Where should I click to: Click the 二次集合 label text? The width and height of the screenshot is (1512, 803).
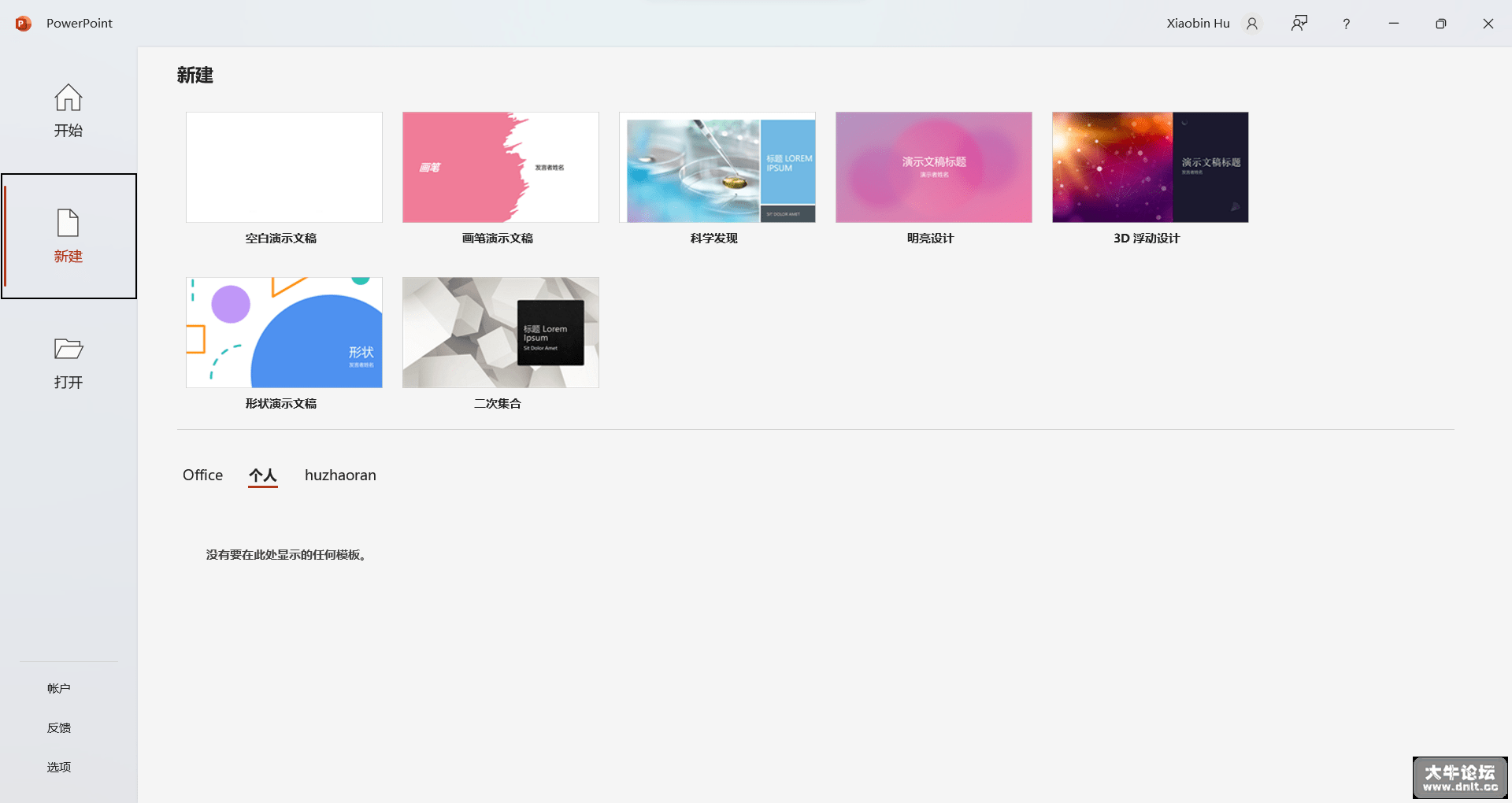click(498, 404)
